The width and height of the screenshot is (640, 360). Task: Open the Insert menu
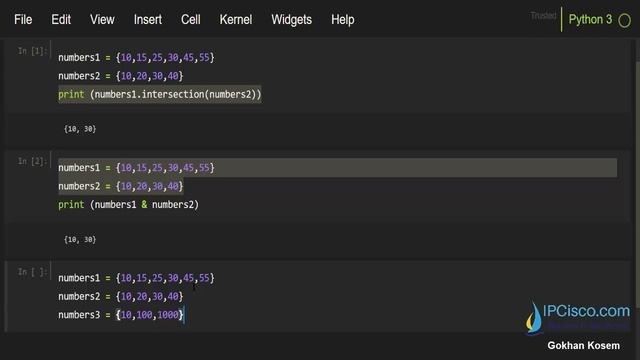point(148,20)
